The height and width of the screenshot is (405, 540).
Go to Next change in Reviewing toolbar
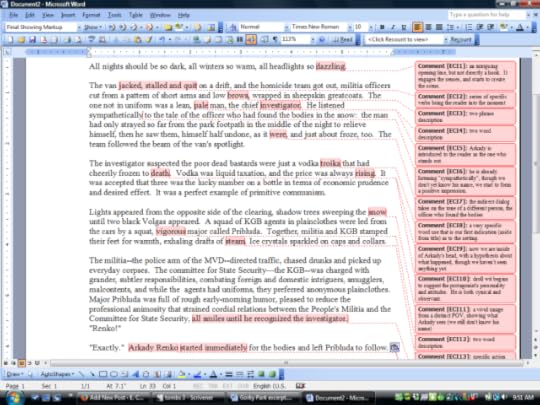click(x=123, y=27)
